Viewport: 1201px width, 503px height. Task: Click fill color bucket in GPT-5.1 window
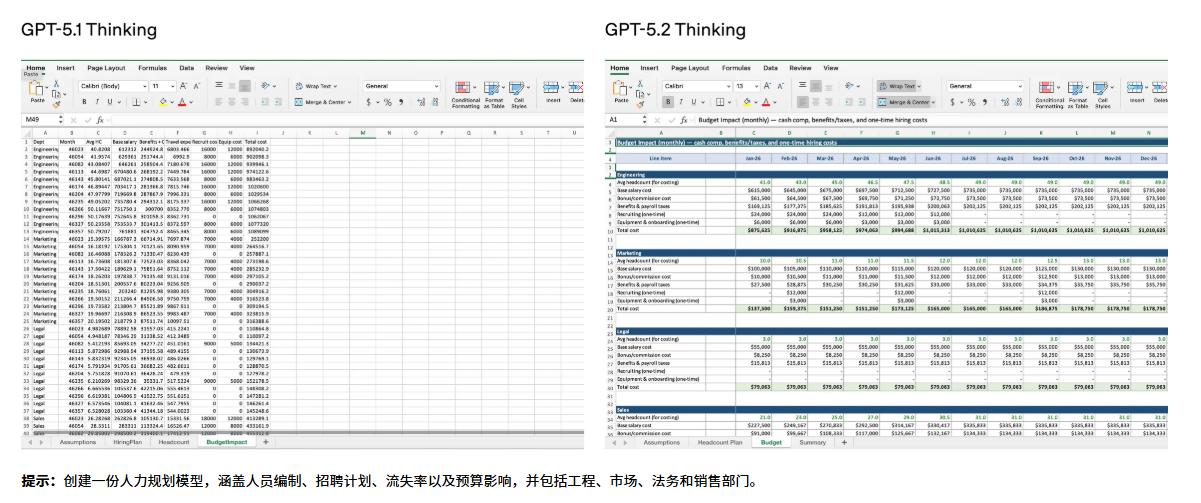pyautogui.click(x=163, y=102)
